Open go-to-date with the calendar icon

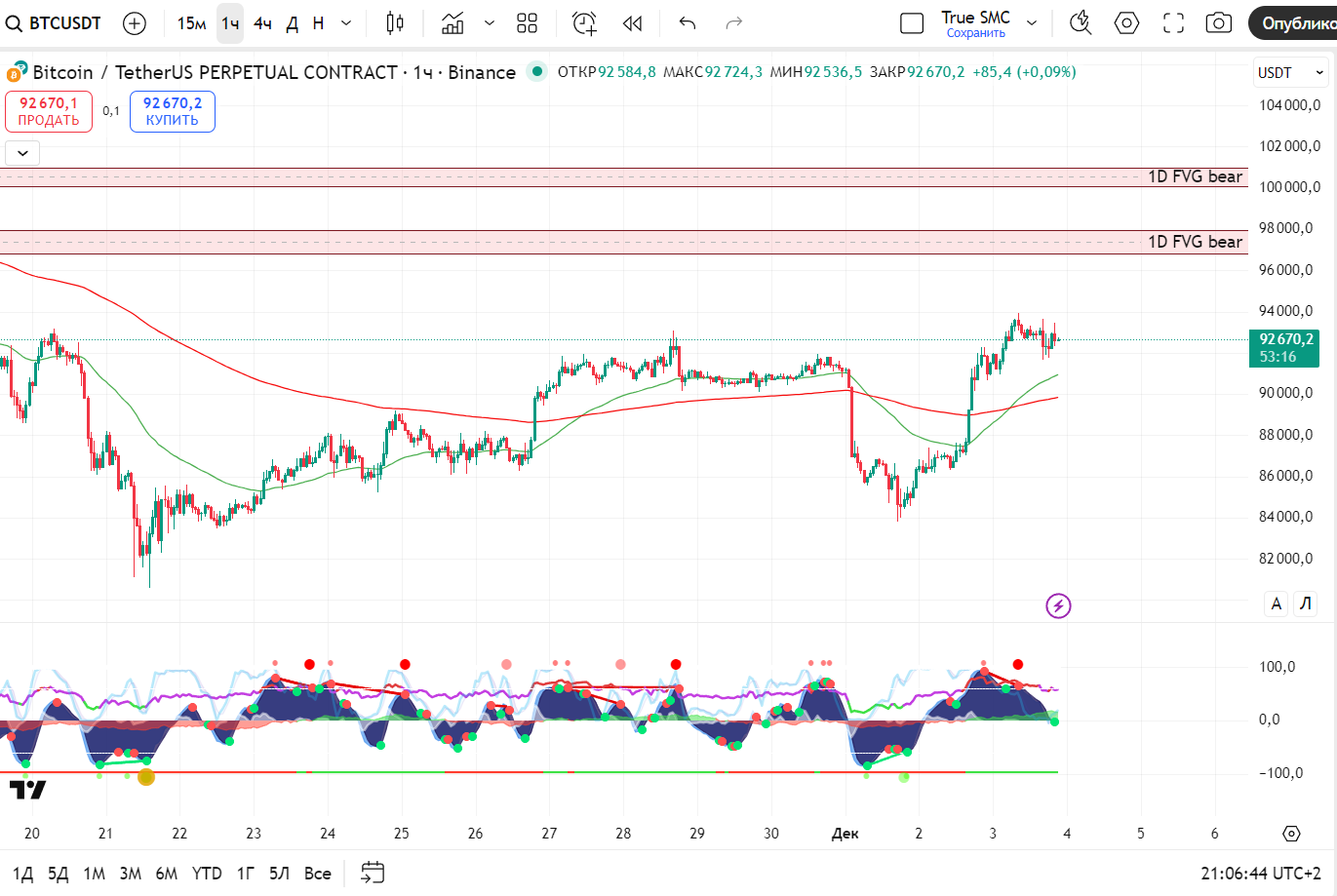[374, 874]
